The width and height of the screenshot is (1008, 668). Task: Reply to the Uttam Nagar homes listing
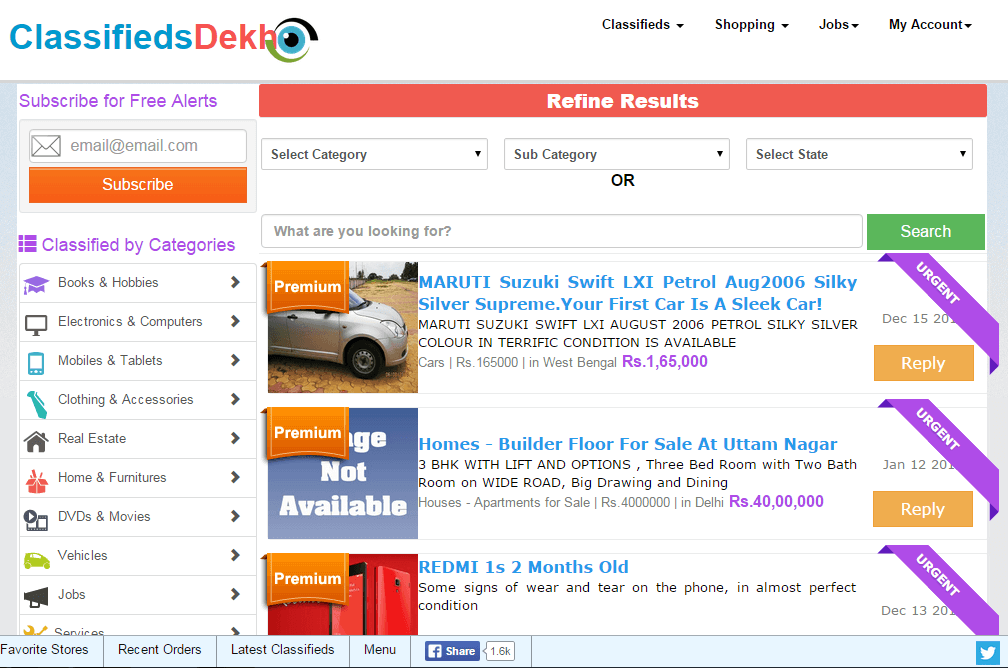tap(922, 509)
